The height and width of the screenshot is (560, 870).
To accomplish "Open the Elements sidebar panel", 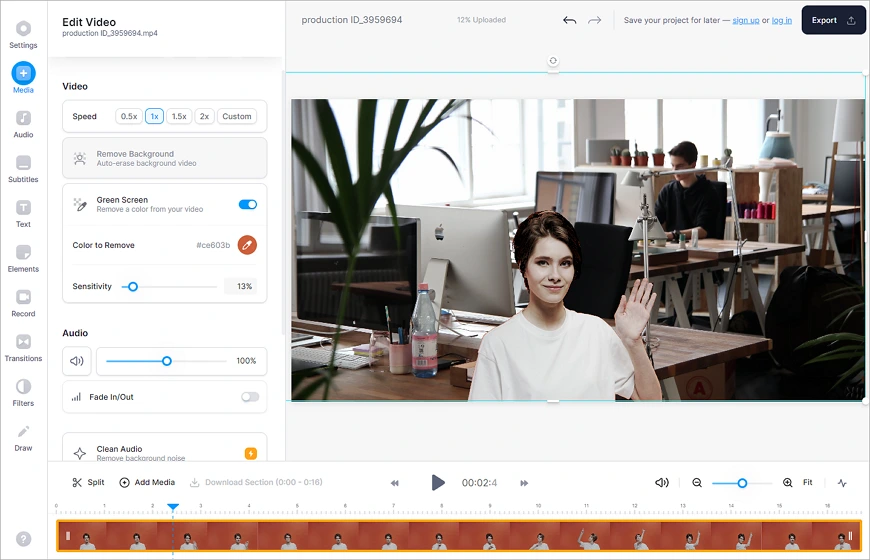I will [x=23, y=259].
